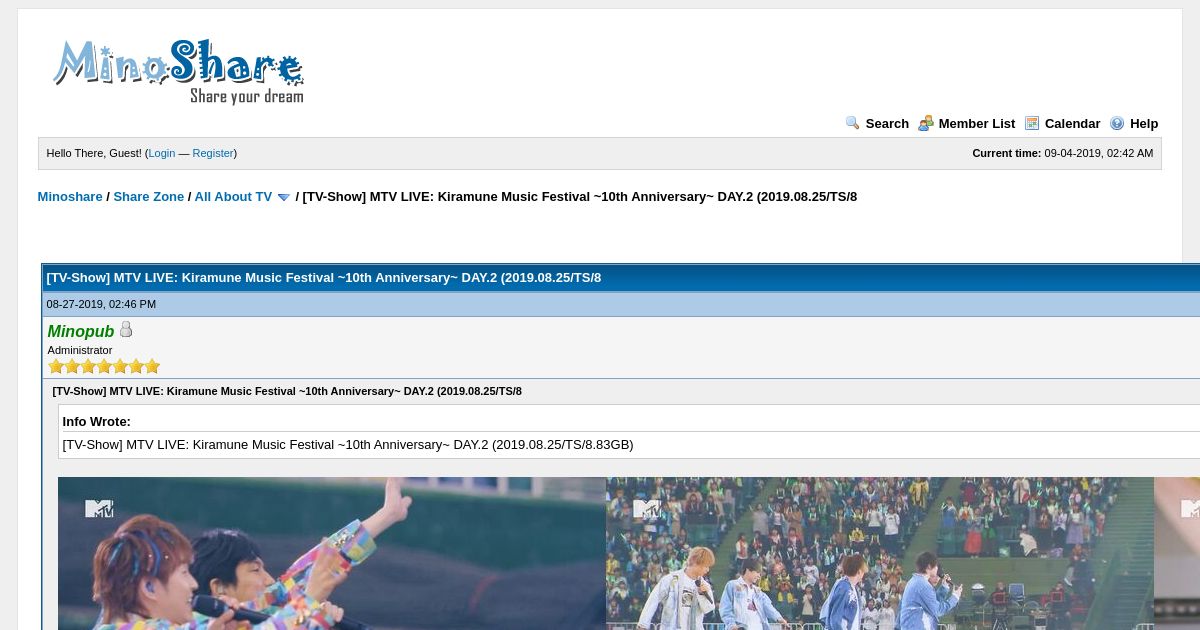The height and width of the screenshot is (630, 1200).
Task: Click the Info Wrote quote header
Action: coord(97,422)
